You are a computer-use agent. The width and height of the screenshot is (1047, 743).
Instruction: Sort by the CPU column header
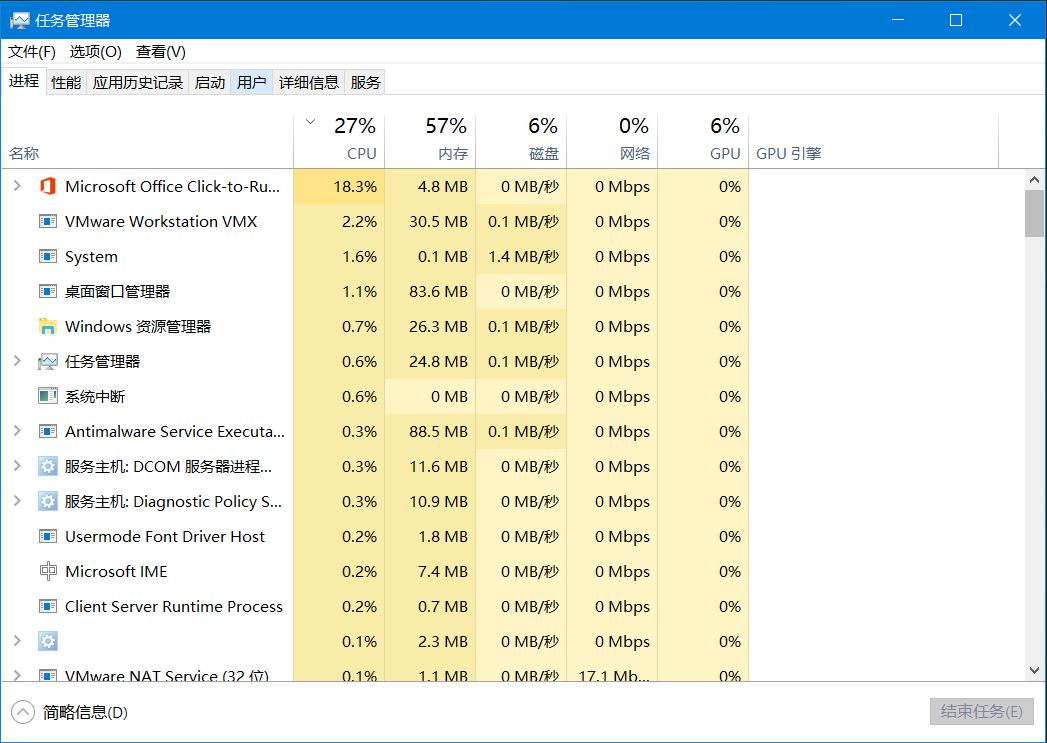click(x=339, y=139)
